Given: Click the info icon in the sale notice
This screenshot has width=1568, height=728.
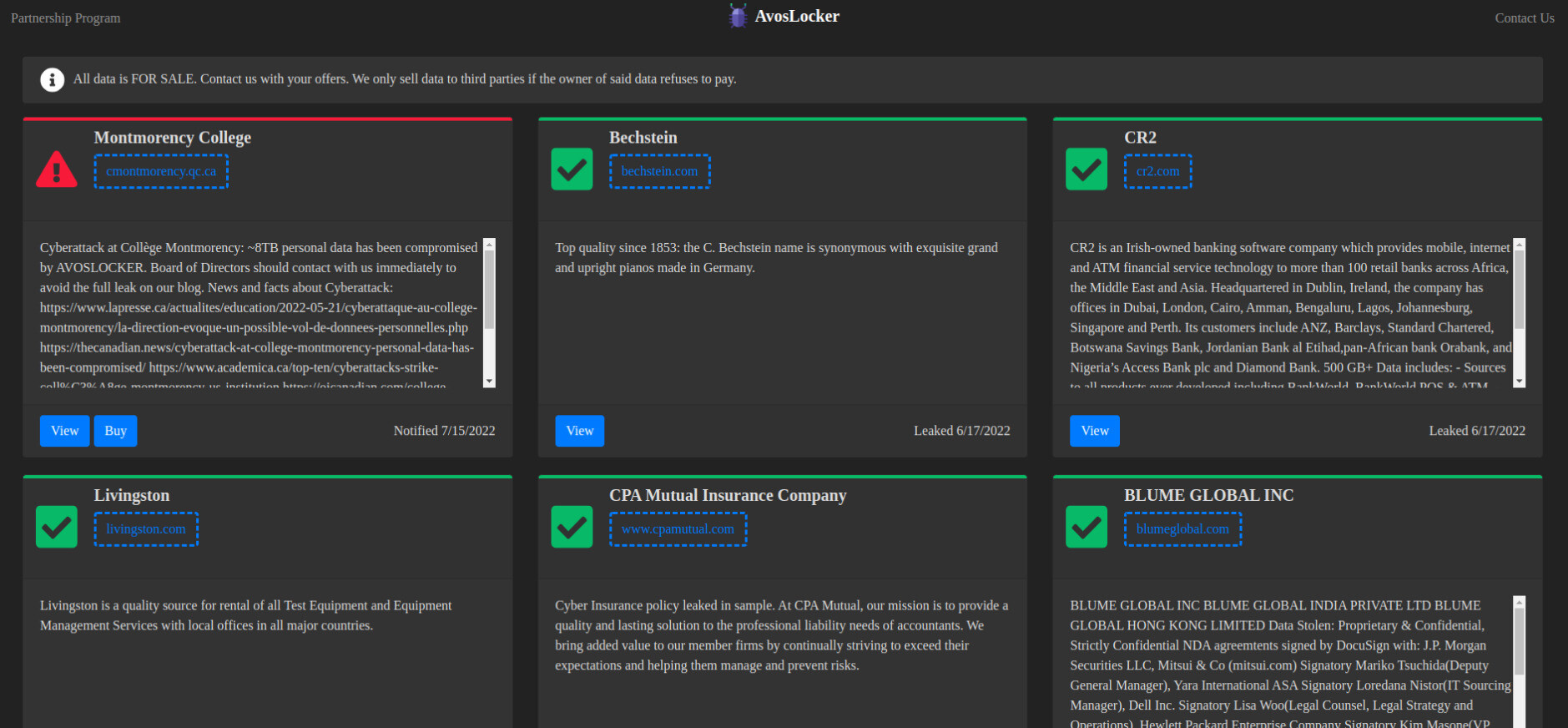Looking at the screenshot, I should tap(52, 79).
